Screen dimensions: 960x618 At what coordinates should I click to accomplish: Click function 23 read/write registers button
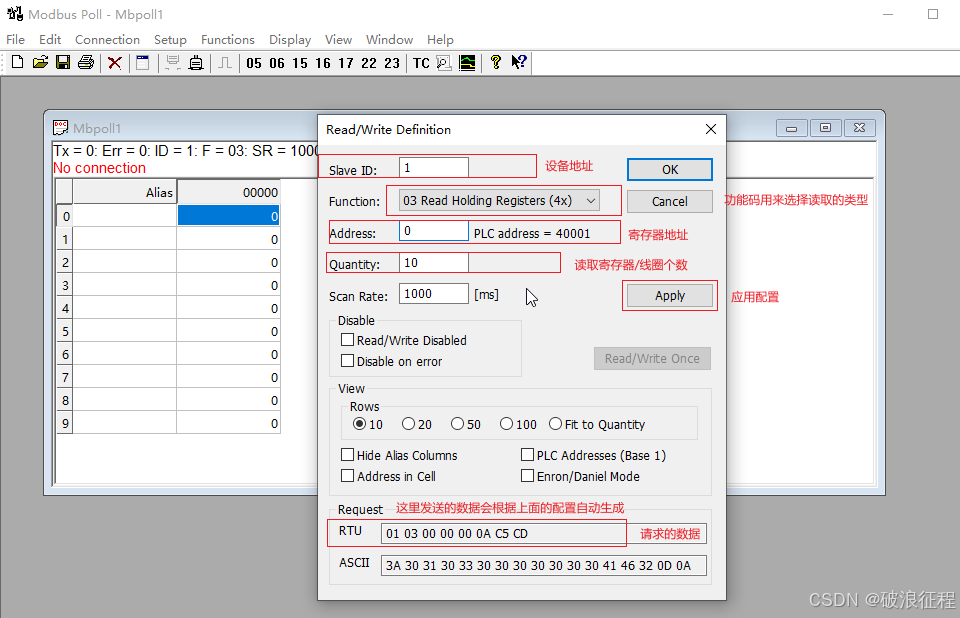[392, 63]
